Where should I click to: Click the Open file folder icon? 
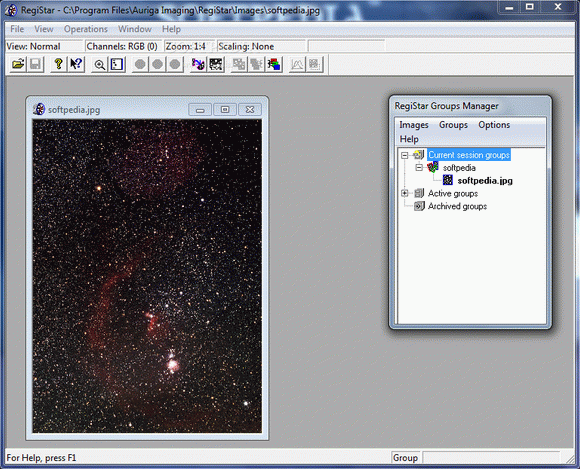coord(18,64)
